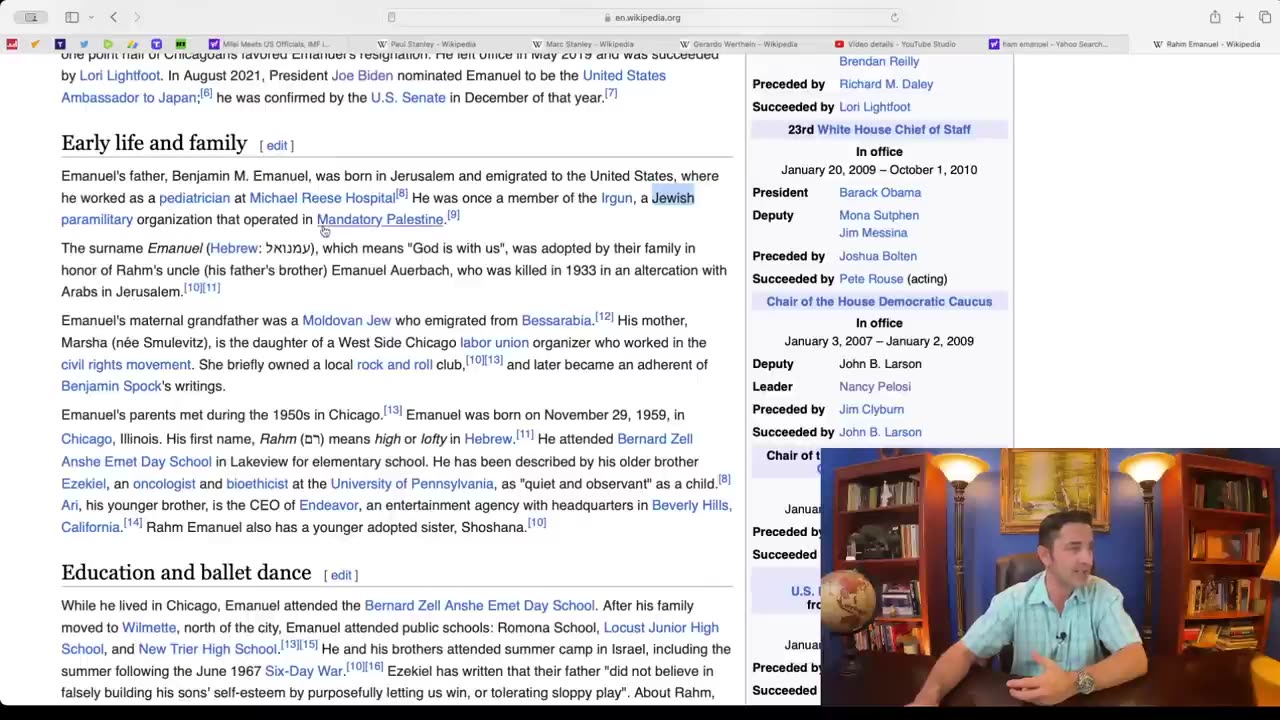This screenshot has height=720, width=1280.
Task: Reload the Wikipedia page
Action: coord(894,17)
